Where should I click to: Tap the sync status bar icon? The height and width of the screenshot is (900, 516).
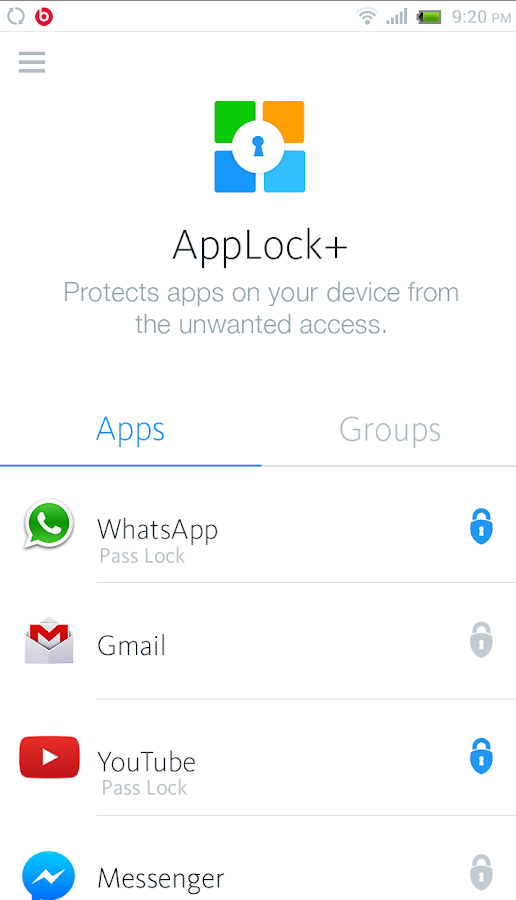coord(16,17)
